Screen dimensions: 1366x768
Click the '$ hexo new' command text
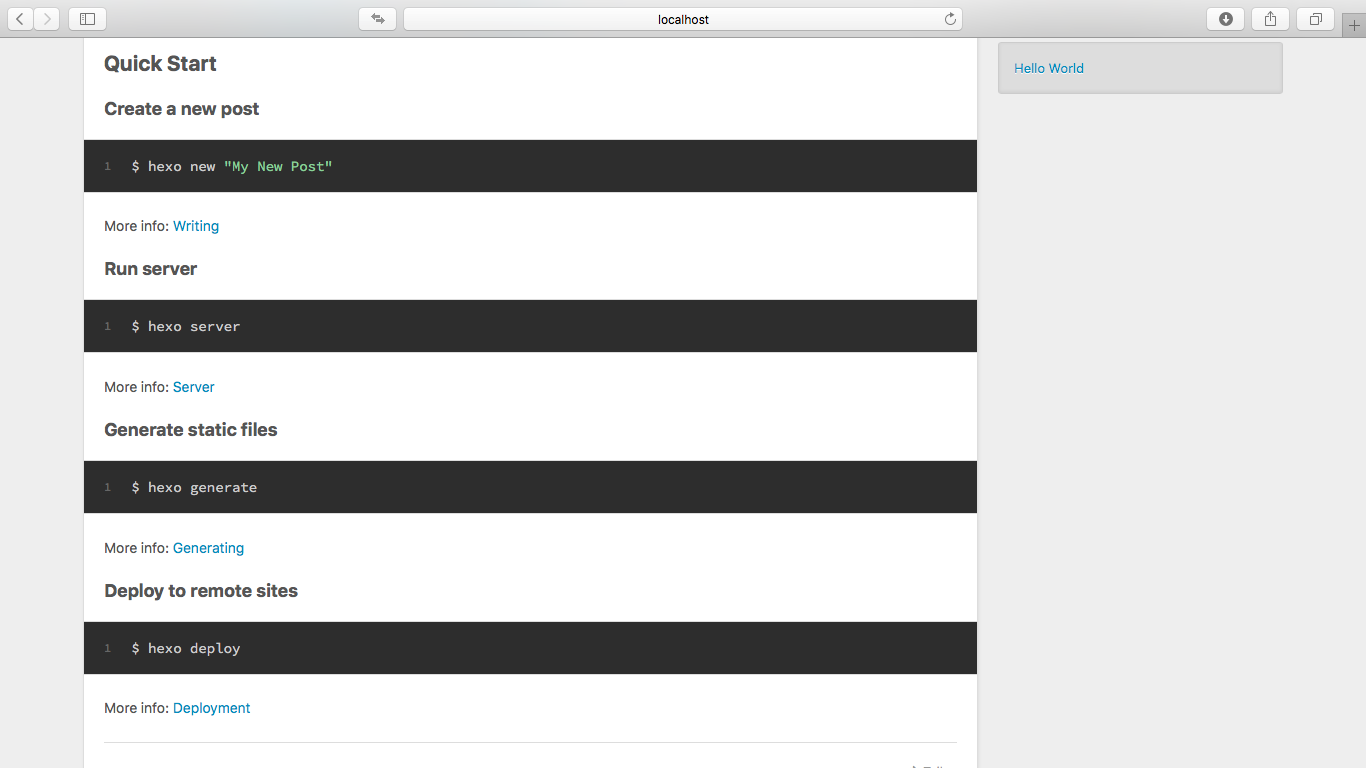173,166
